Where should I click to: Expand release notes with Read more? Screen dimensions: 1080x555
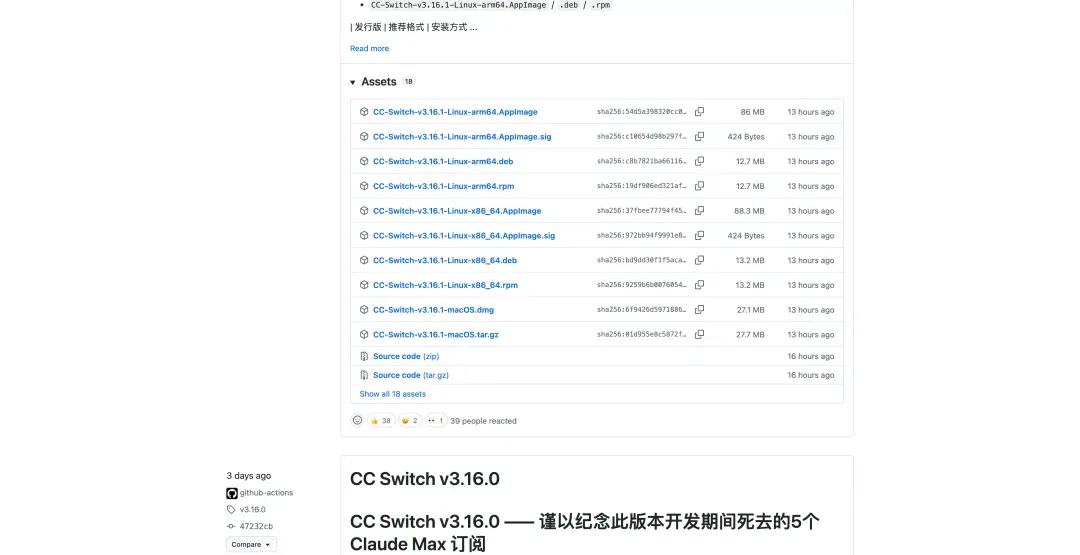coord(369,48)
